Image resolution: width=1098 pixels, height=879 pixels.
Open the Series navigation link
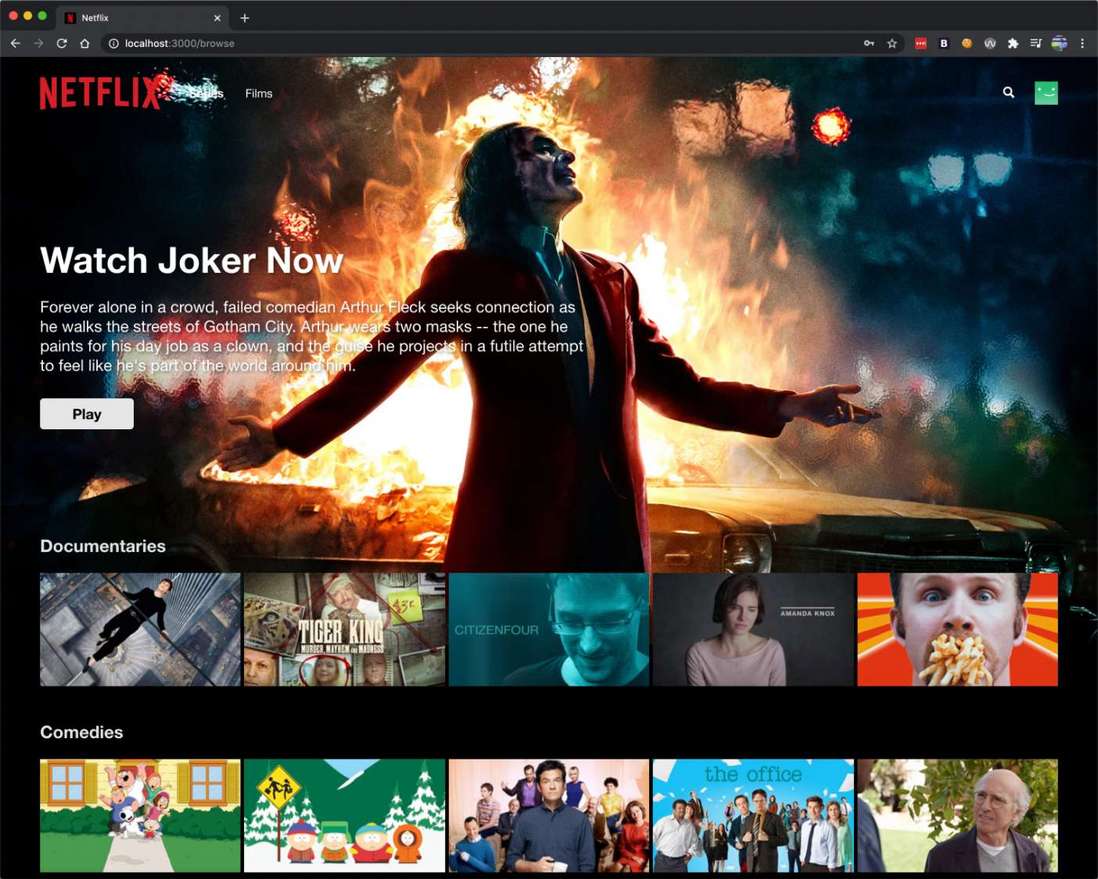(205, 93)
